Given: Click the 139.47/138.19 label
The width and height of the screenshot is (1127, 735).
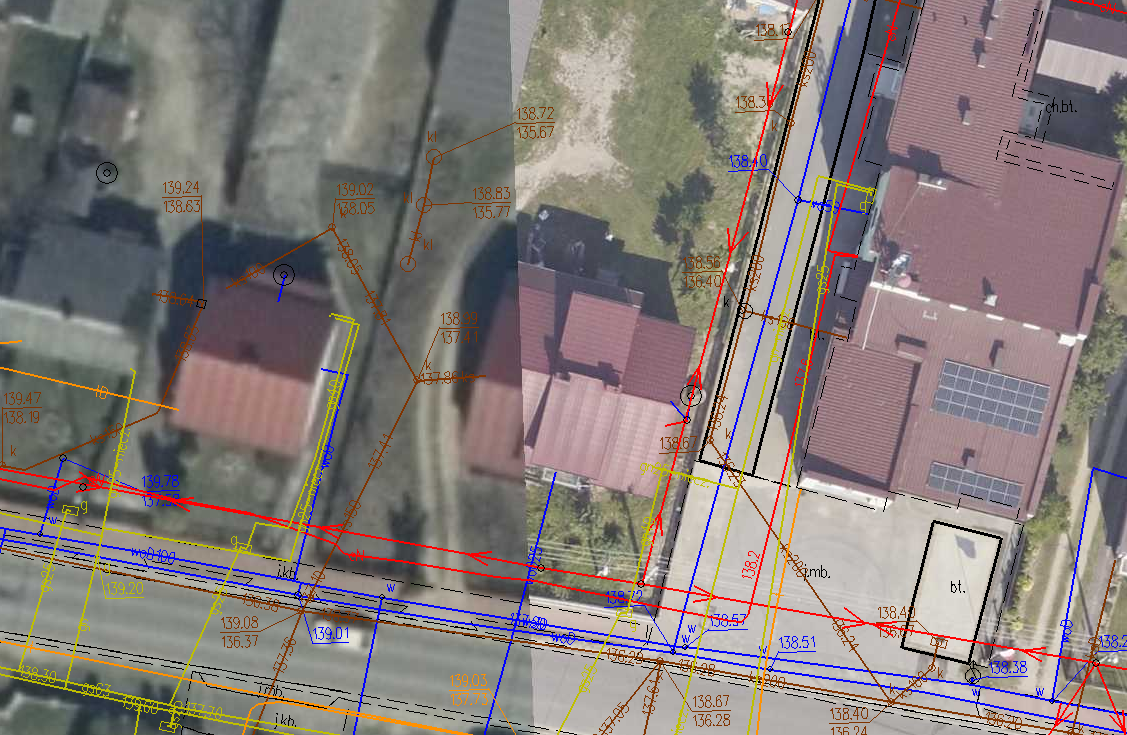Looking at the screenshot, I should click(x=24, y=409).
